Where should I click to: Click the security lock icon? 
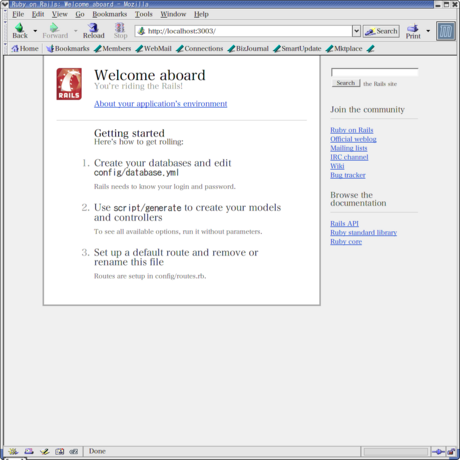(x=451, y=452)
